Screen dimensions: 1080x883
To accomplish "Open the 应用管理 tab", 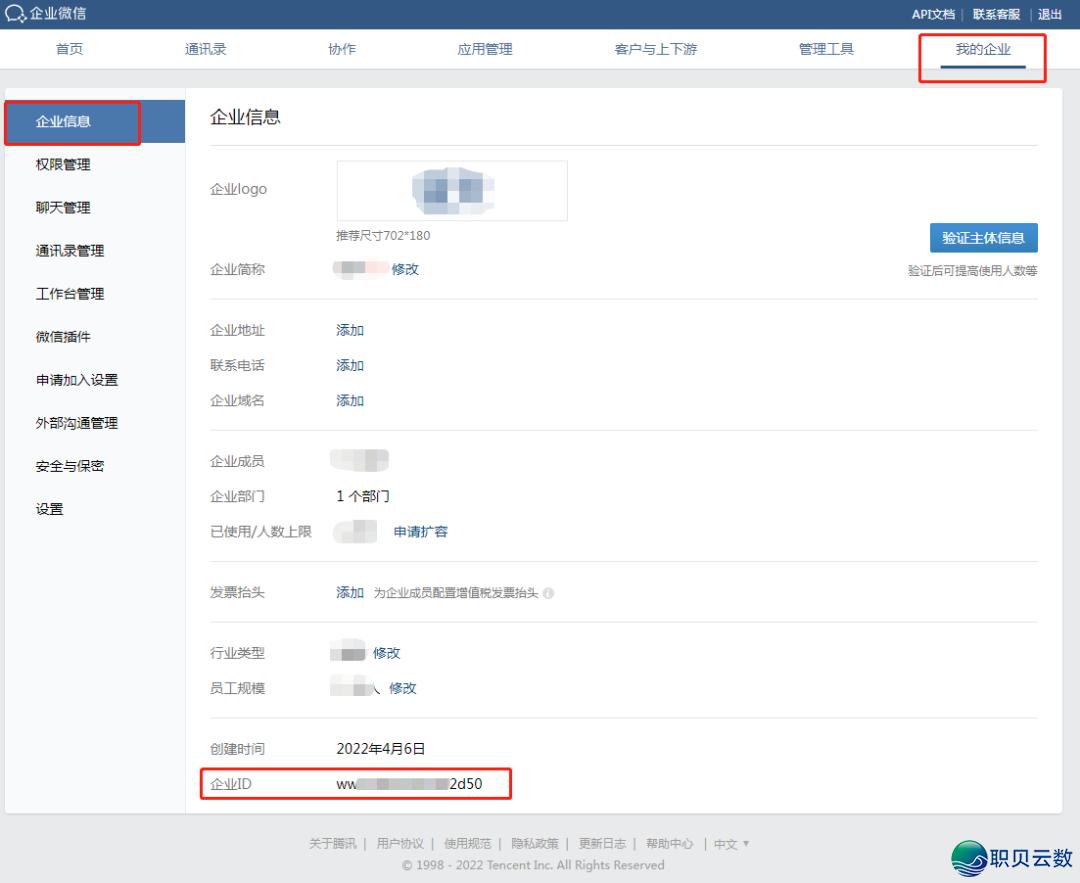I will (485, 49).
